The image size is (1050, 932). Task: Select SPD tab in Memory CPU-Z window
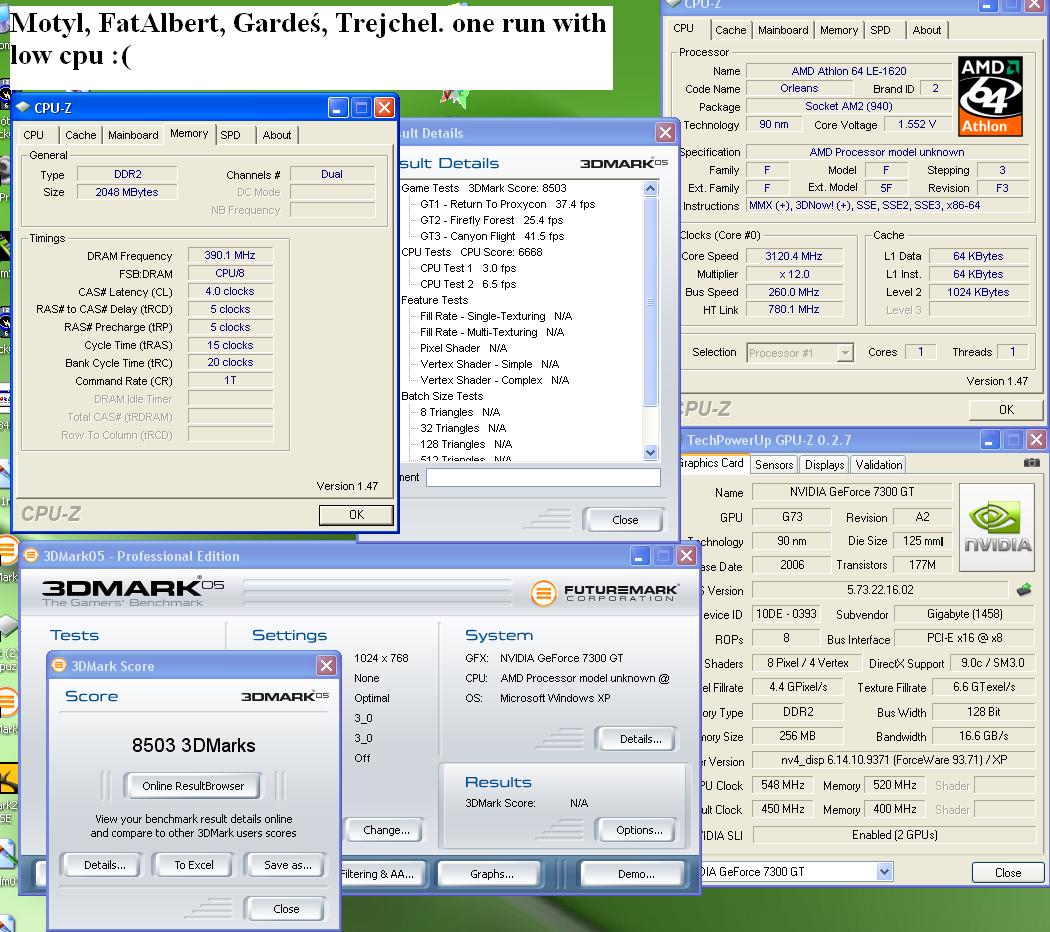click(230, 135)
